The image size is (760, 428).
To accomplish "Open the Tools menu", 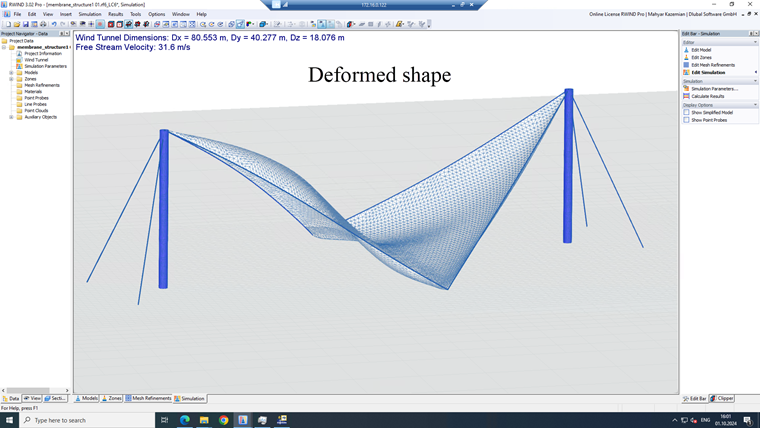I will 136,14.
